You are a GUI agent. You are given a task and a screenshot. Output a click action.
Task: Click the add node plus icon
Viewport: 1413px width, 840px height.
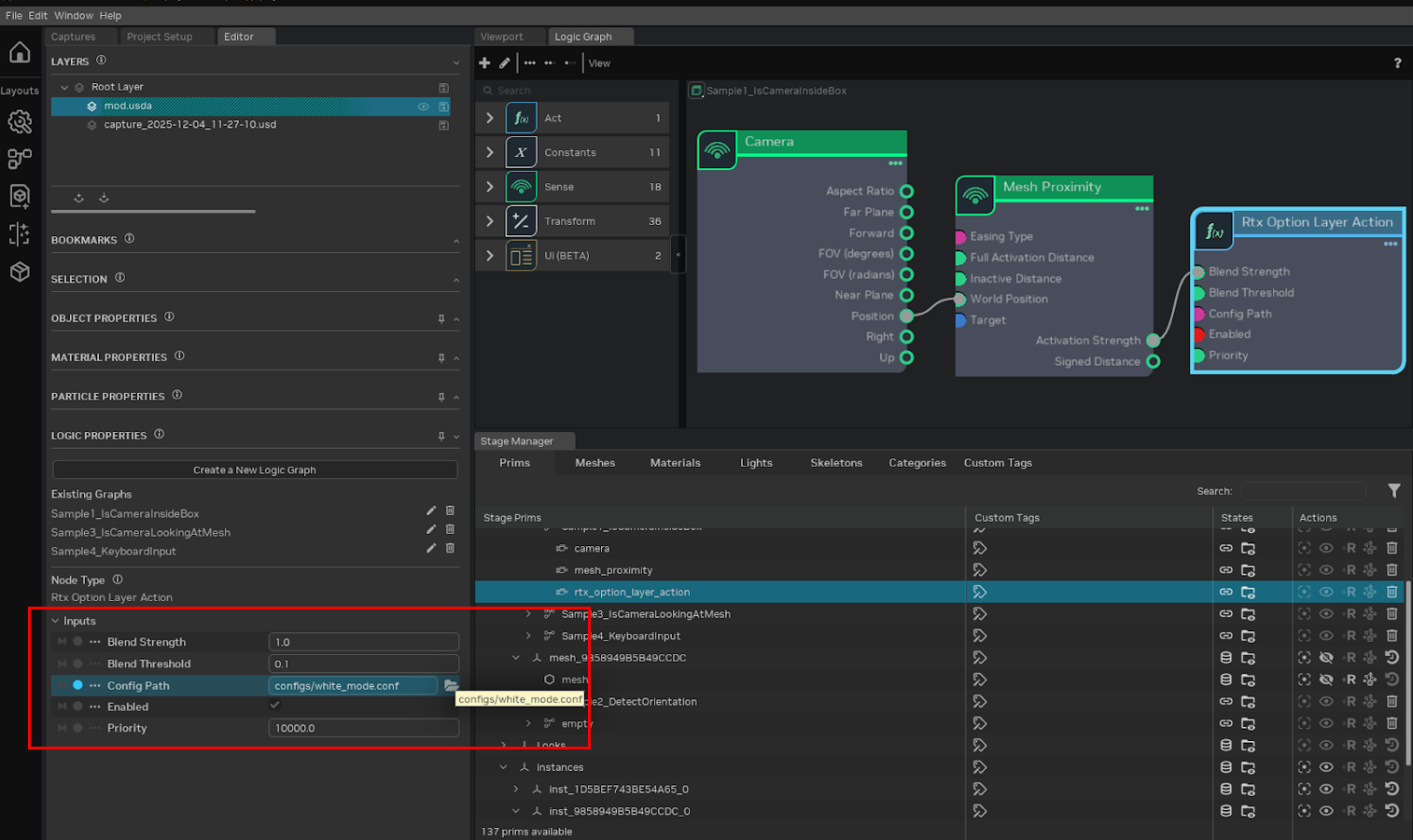coord(484,63)
